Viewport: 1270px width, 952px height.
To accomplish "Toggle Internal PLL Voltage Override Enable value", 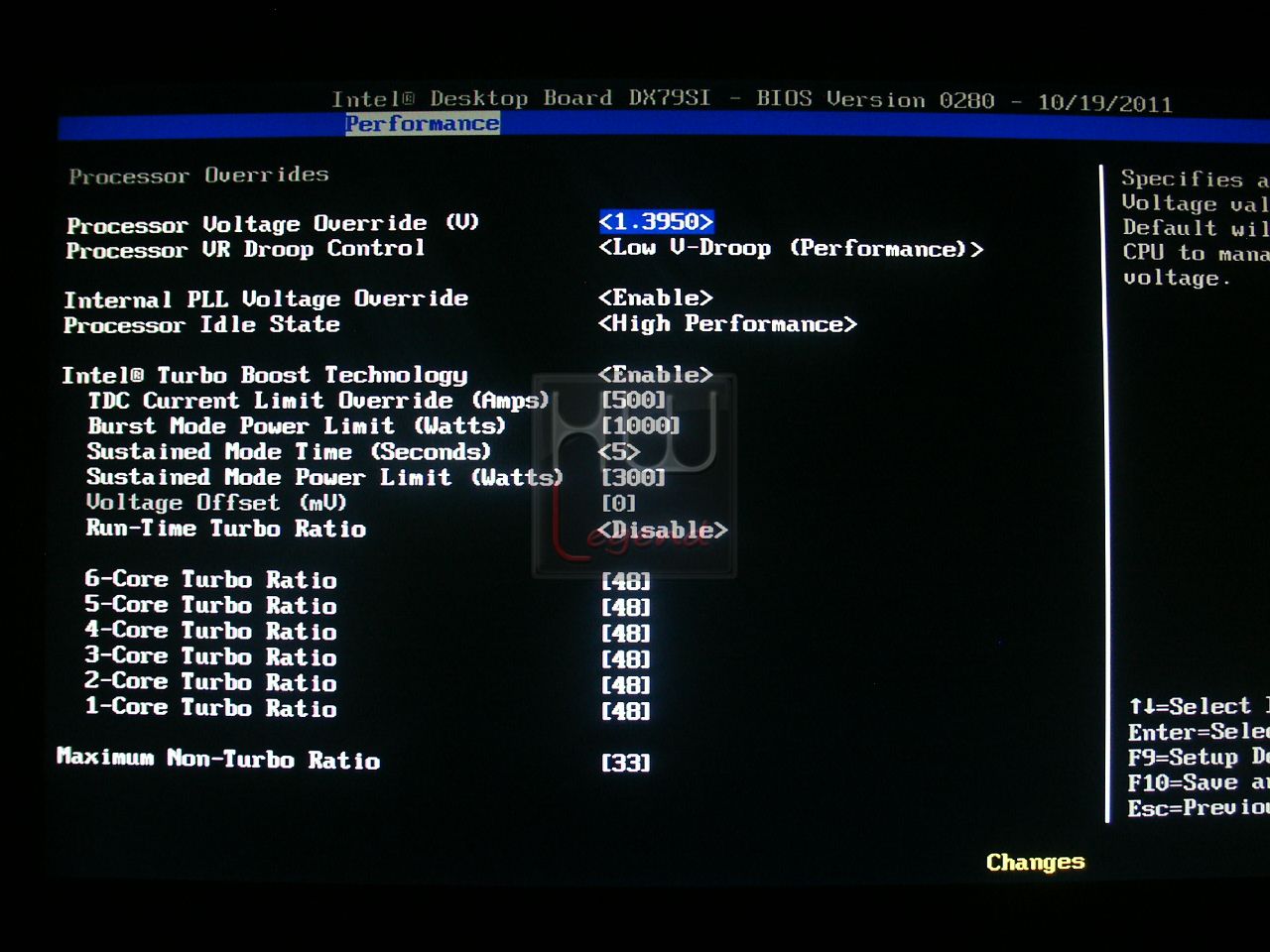I will 656,297.
